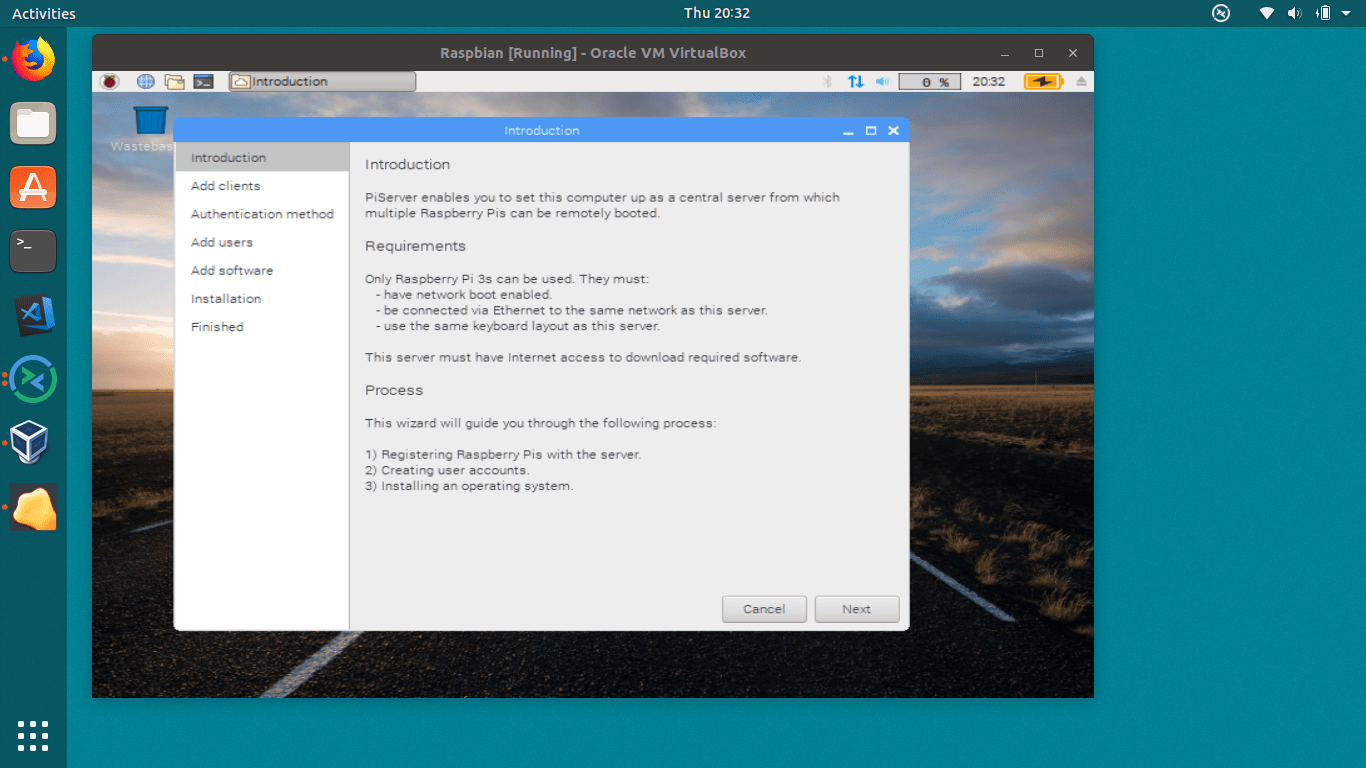Click the Bluetooth icon in Raspbian tray
Screen dimensions: 1366x768
(827, 81)
